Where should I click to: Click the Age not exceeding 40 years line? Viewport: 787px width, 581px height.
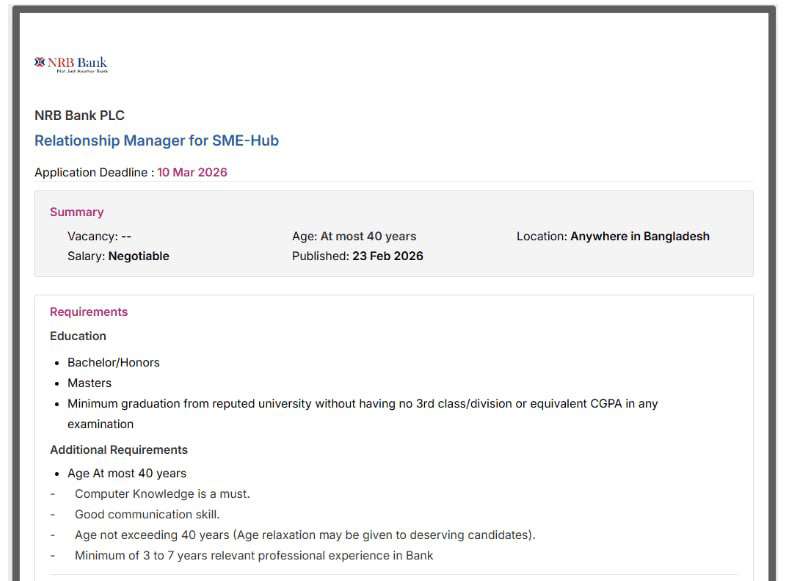[305, 535]
